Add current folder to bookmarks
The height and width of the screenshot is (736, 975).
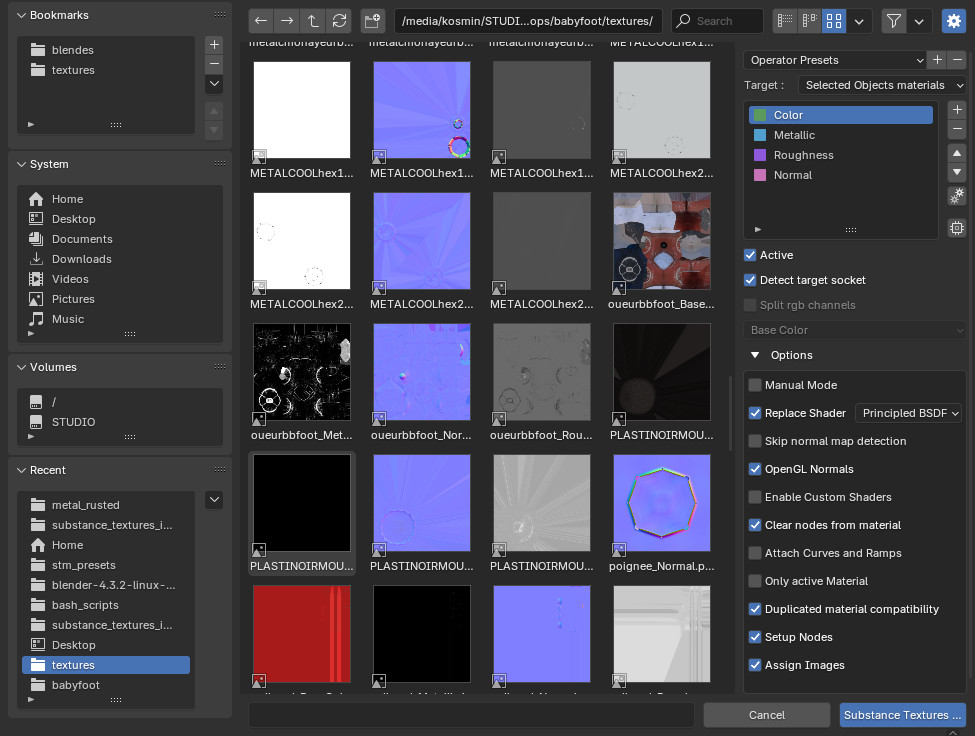point(213,45)
